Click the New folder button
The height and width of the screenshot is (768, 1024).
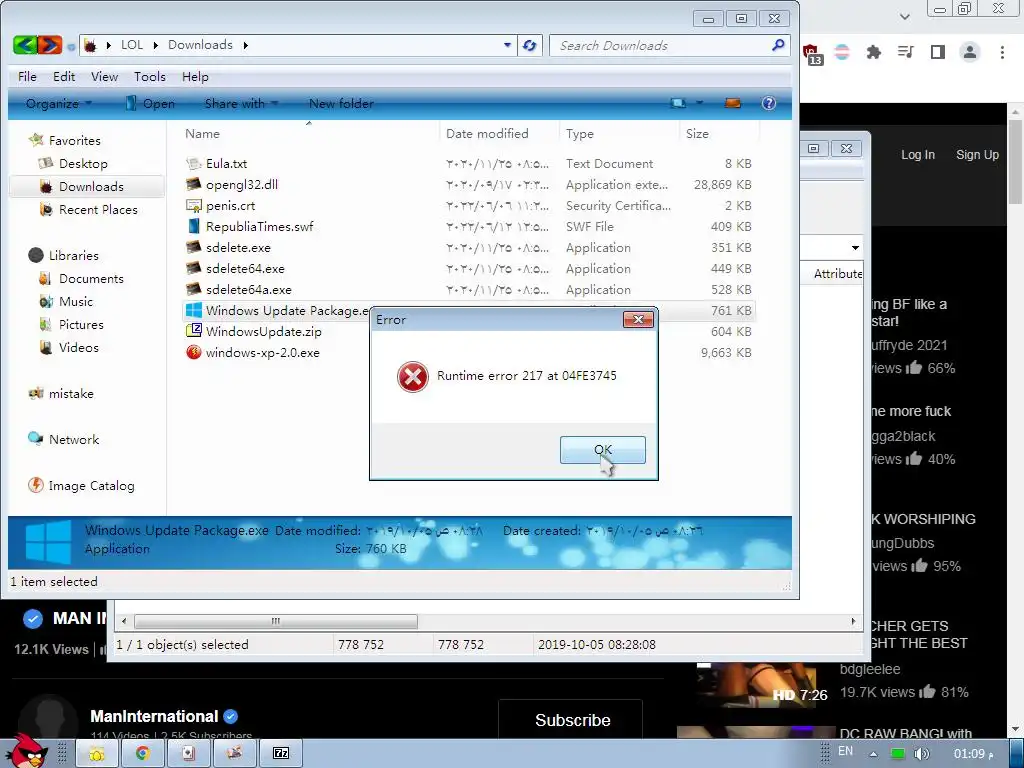pyautogui.click(x=341, y=104)
